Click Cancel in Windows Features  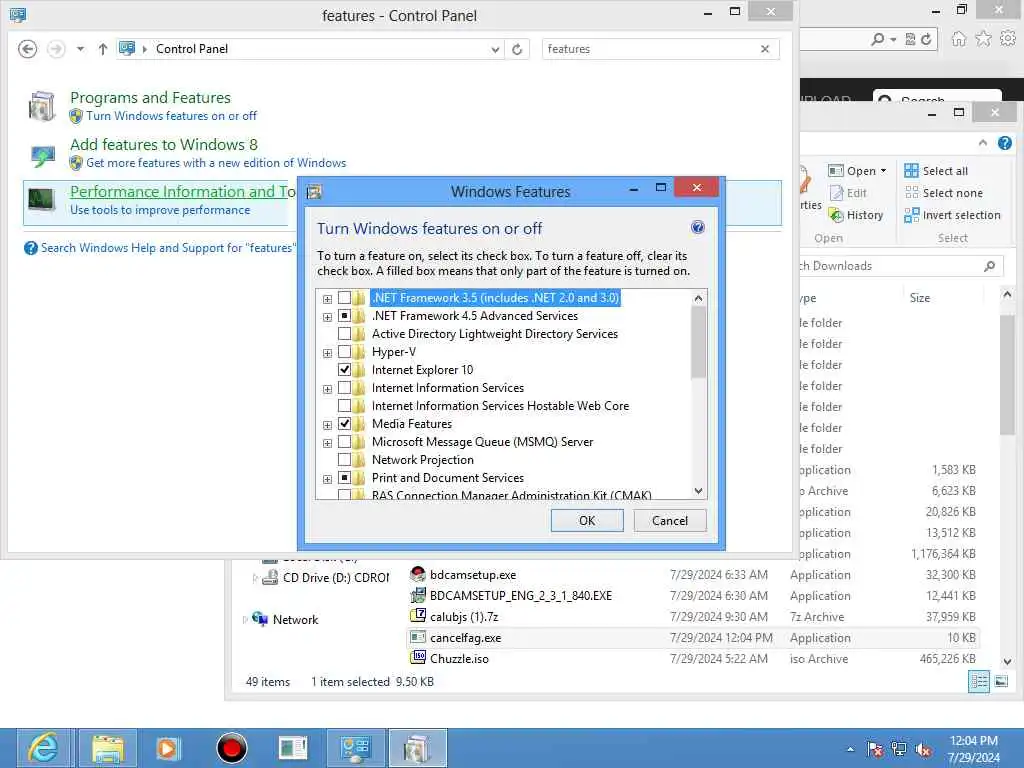click(x=670, y=520)
